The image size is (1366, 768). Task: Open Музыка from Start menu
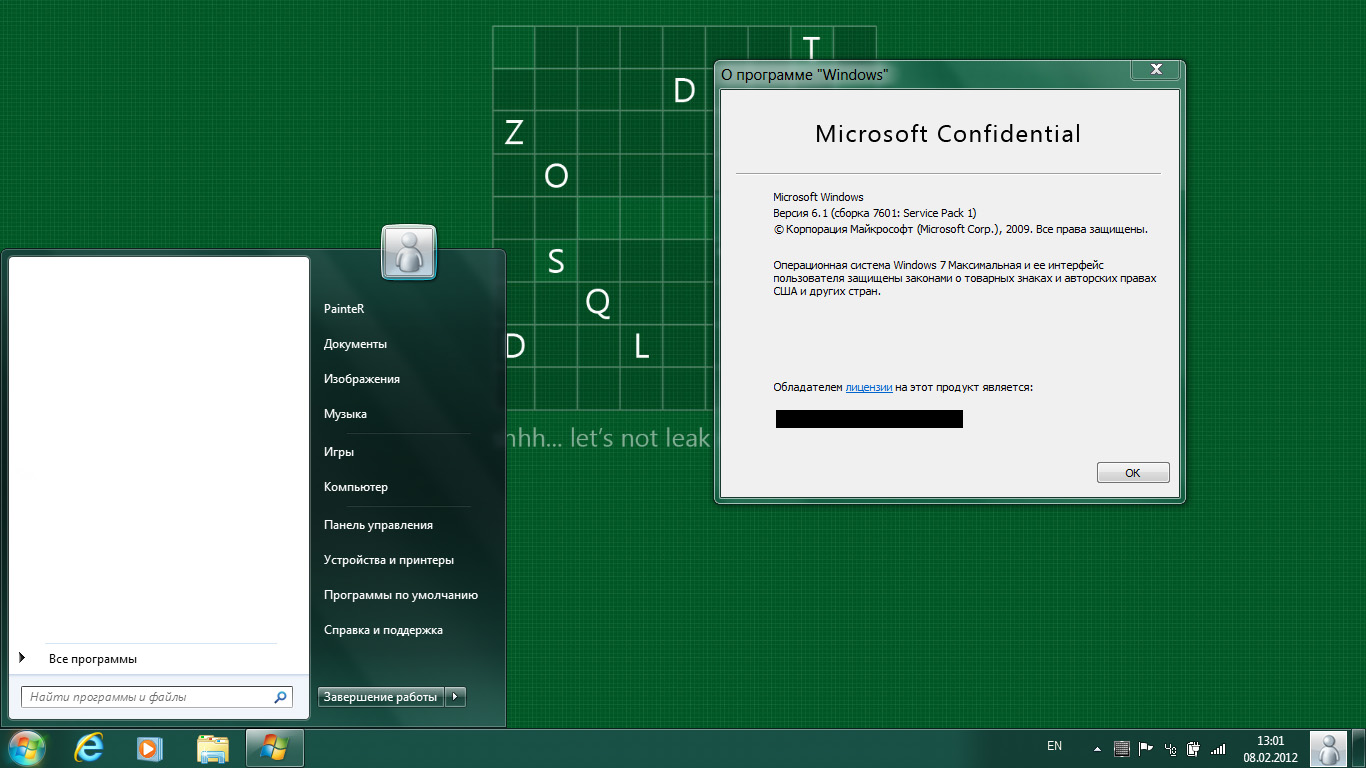[x=345, y=414]
